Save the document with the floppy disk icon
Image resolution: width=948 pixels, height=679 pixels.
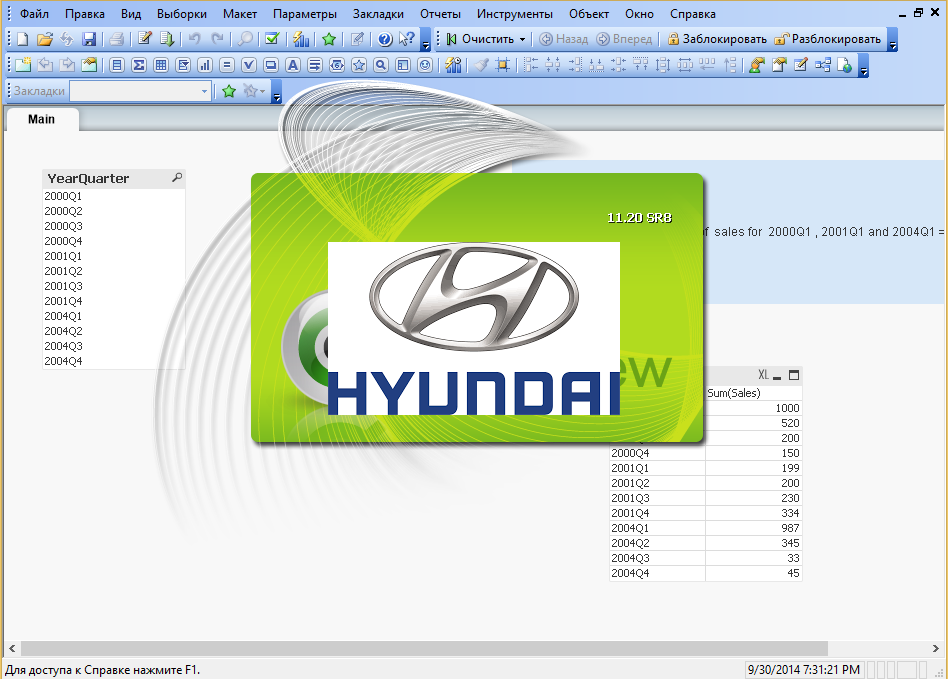coord(89,39)
